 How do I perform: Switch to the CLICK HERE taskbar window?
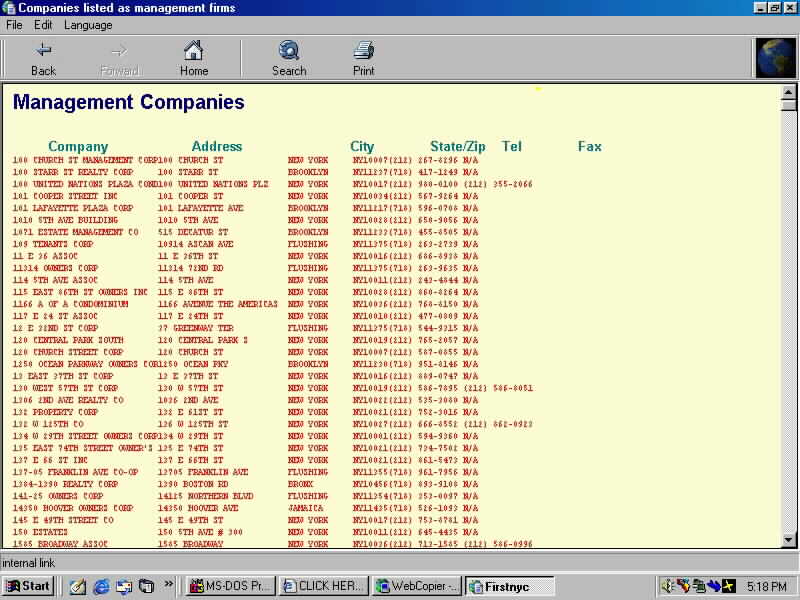click(324, 586)
